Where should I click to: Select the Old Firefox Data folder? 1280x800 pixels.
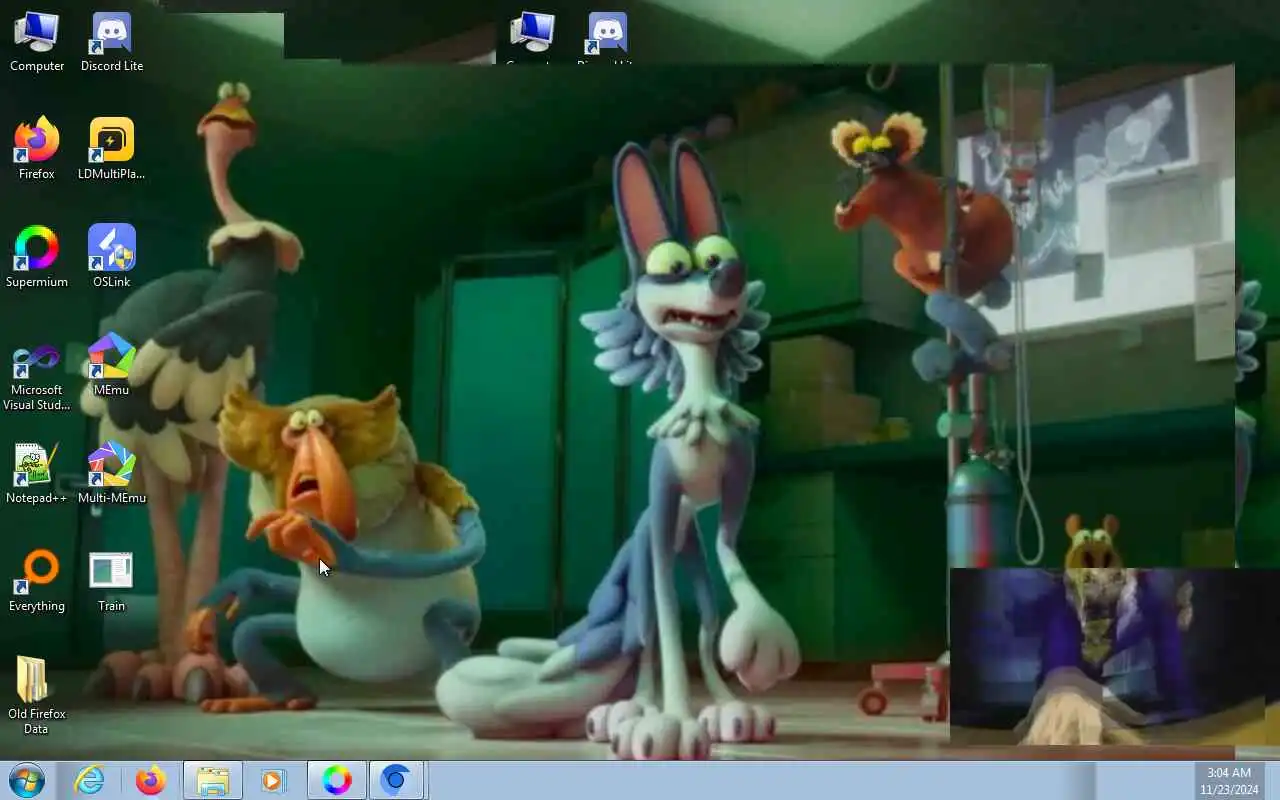tap(37, 696)
